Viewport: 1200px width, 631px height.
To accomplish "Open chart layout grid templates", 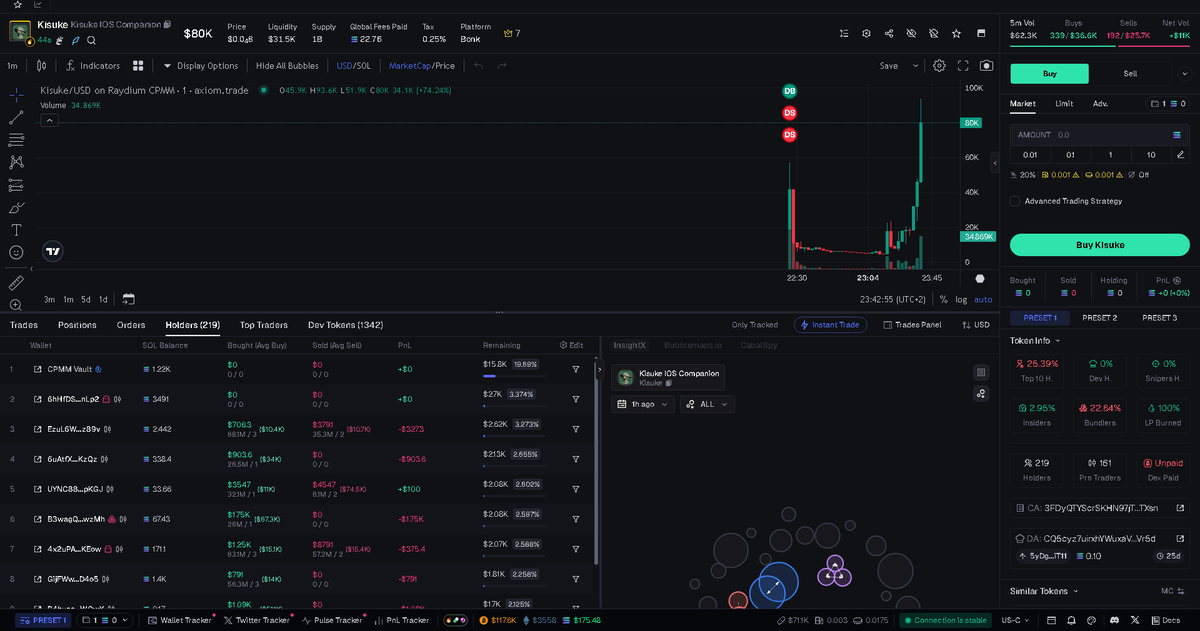I will [138, 66].
